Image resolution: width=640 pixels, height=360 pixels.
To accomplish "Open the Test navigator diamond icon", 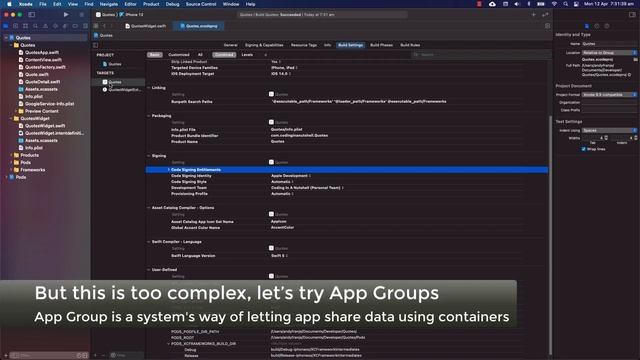I will pyautogui.click(x=55, y=26).
